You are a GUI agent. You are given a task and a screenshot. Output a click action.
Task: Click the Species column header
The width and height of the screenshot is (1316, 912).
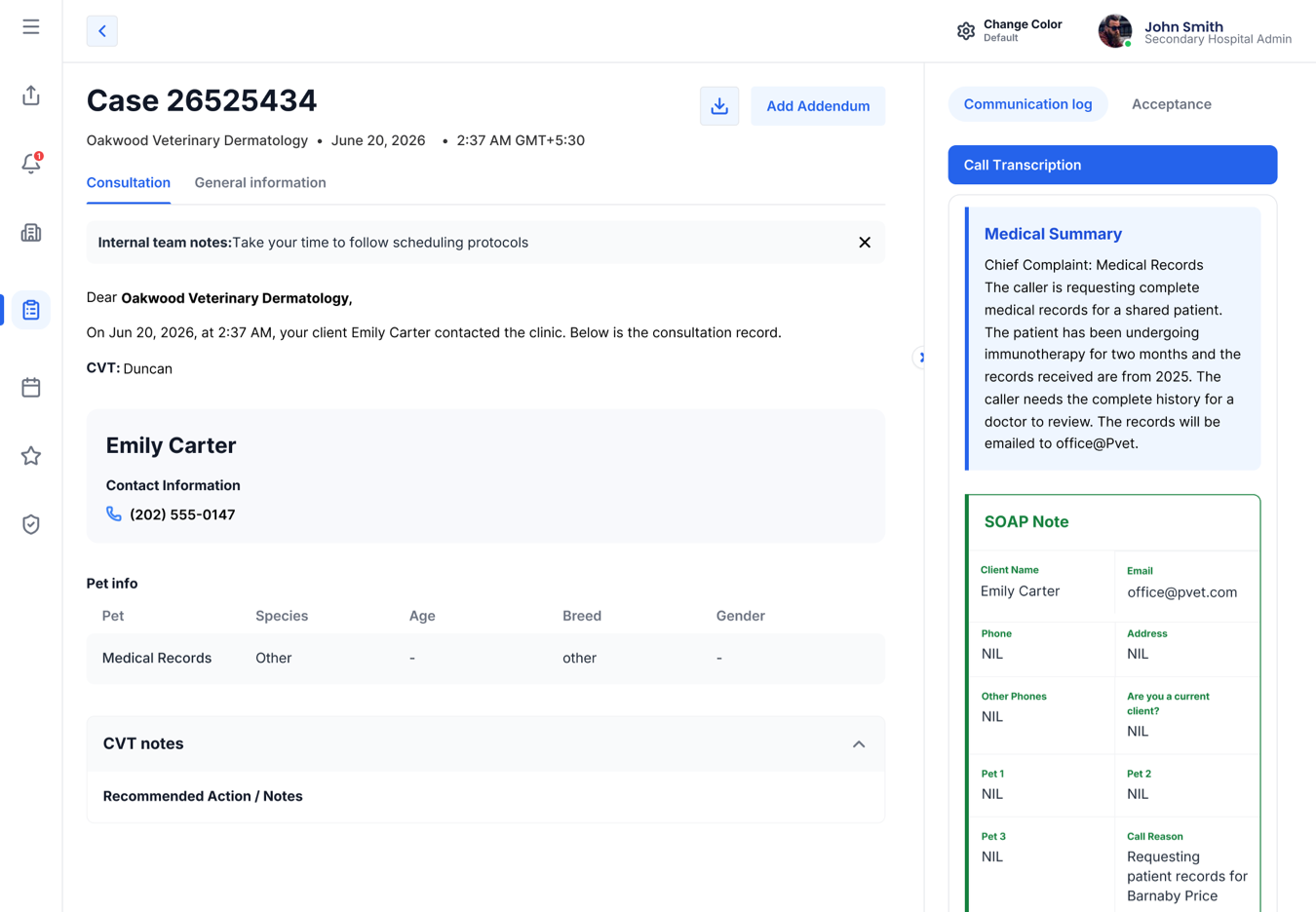282,616
